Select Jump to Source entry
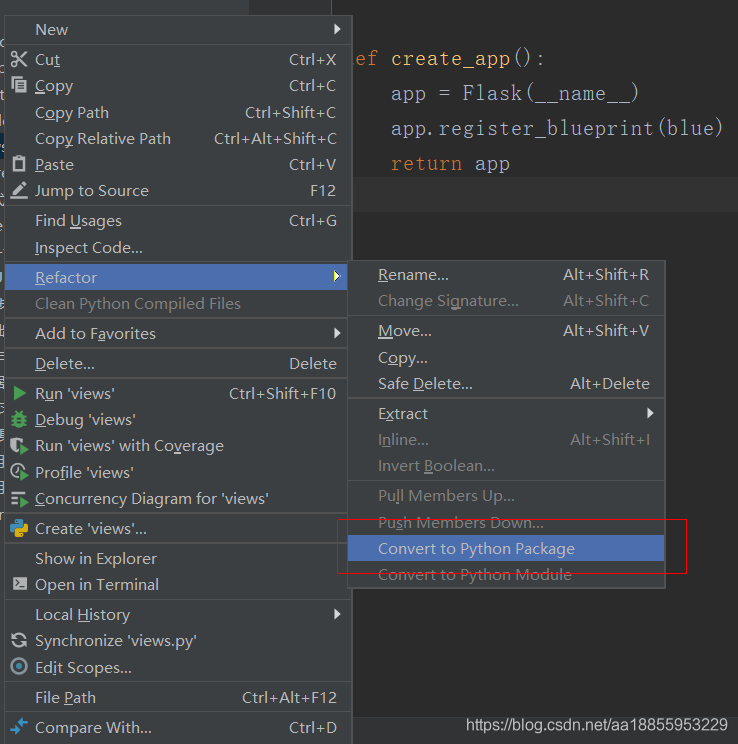Viewport: 738px width, 744px height. coord(178,191)
